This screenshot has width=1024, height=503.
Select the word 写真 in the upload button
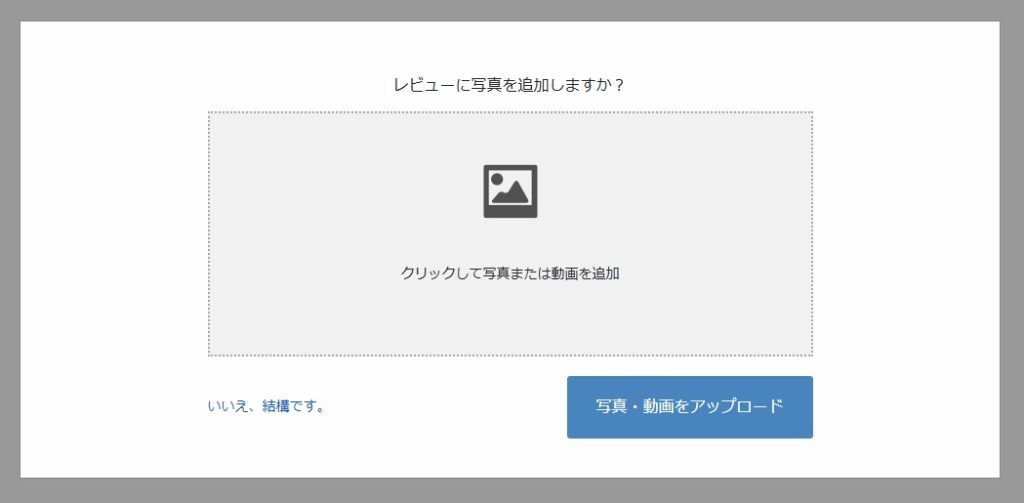611,406
